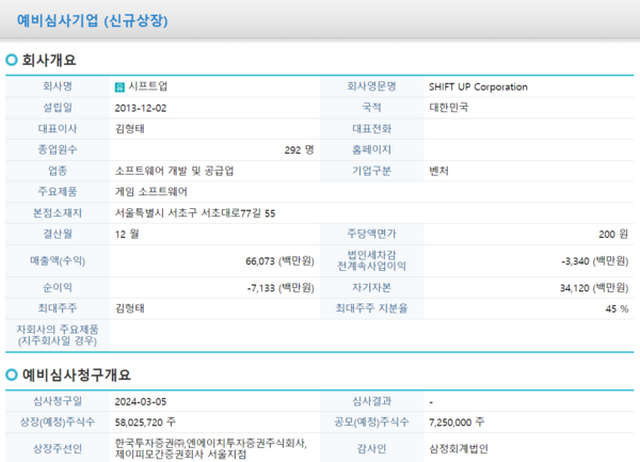Select settlement month value 12 월

(127, 234)
